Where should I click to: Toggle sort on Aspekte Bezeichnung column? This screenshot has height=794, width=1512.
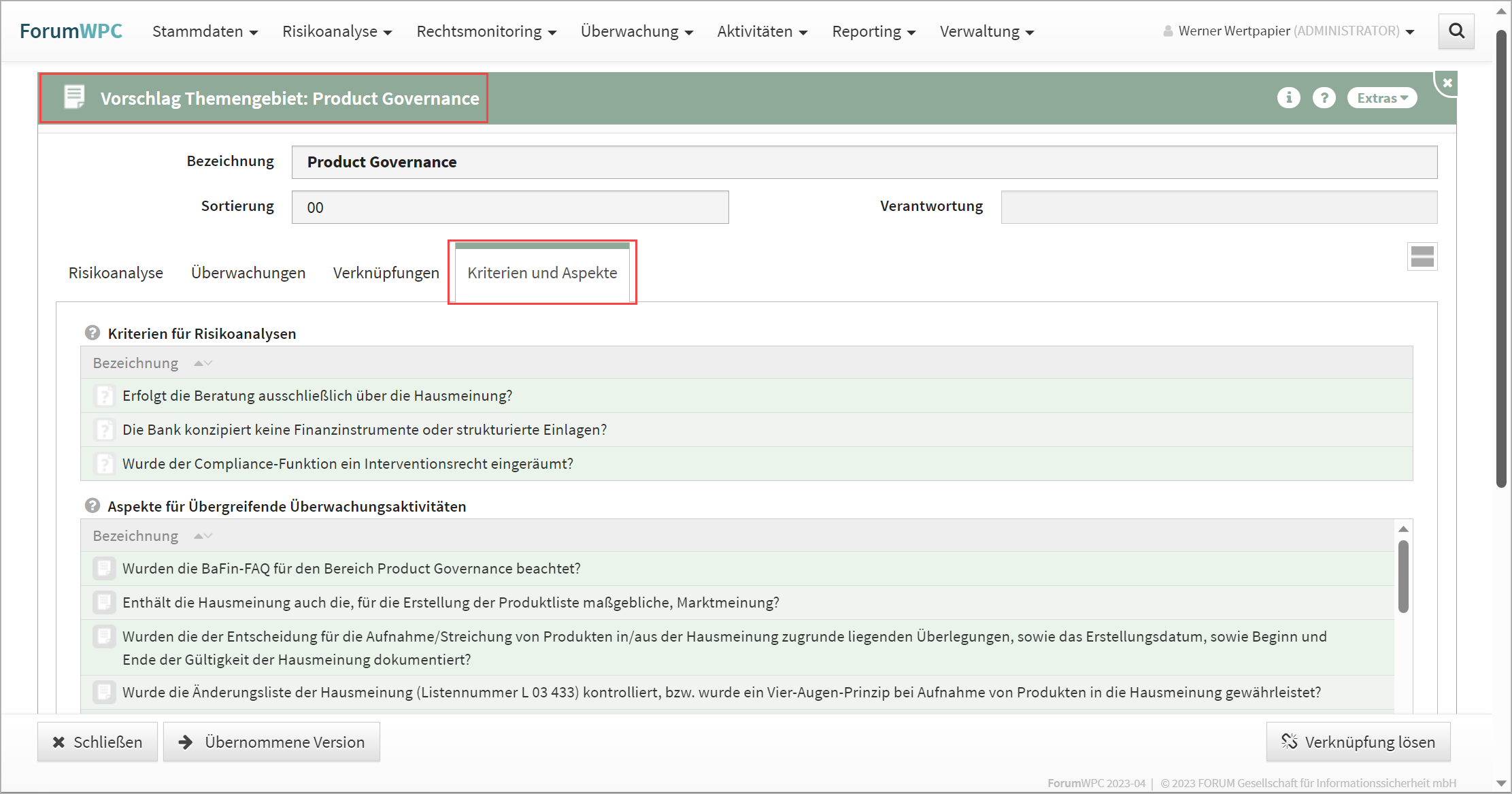coord(203,536)
